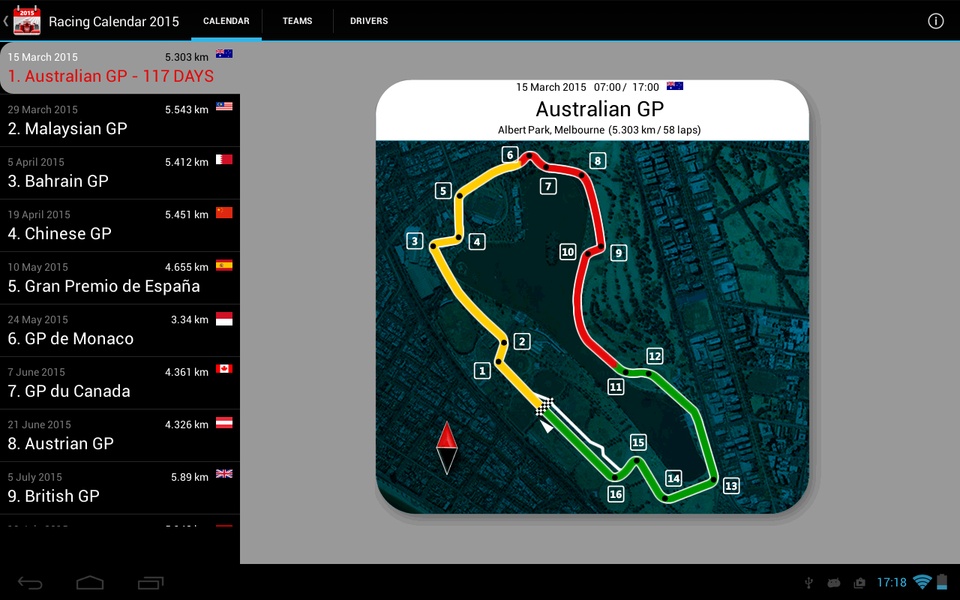
Task: Click turn 9 marker on track
Action: [x=618, y=252]
